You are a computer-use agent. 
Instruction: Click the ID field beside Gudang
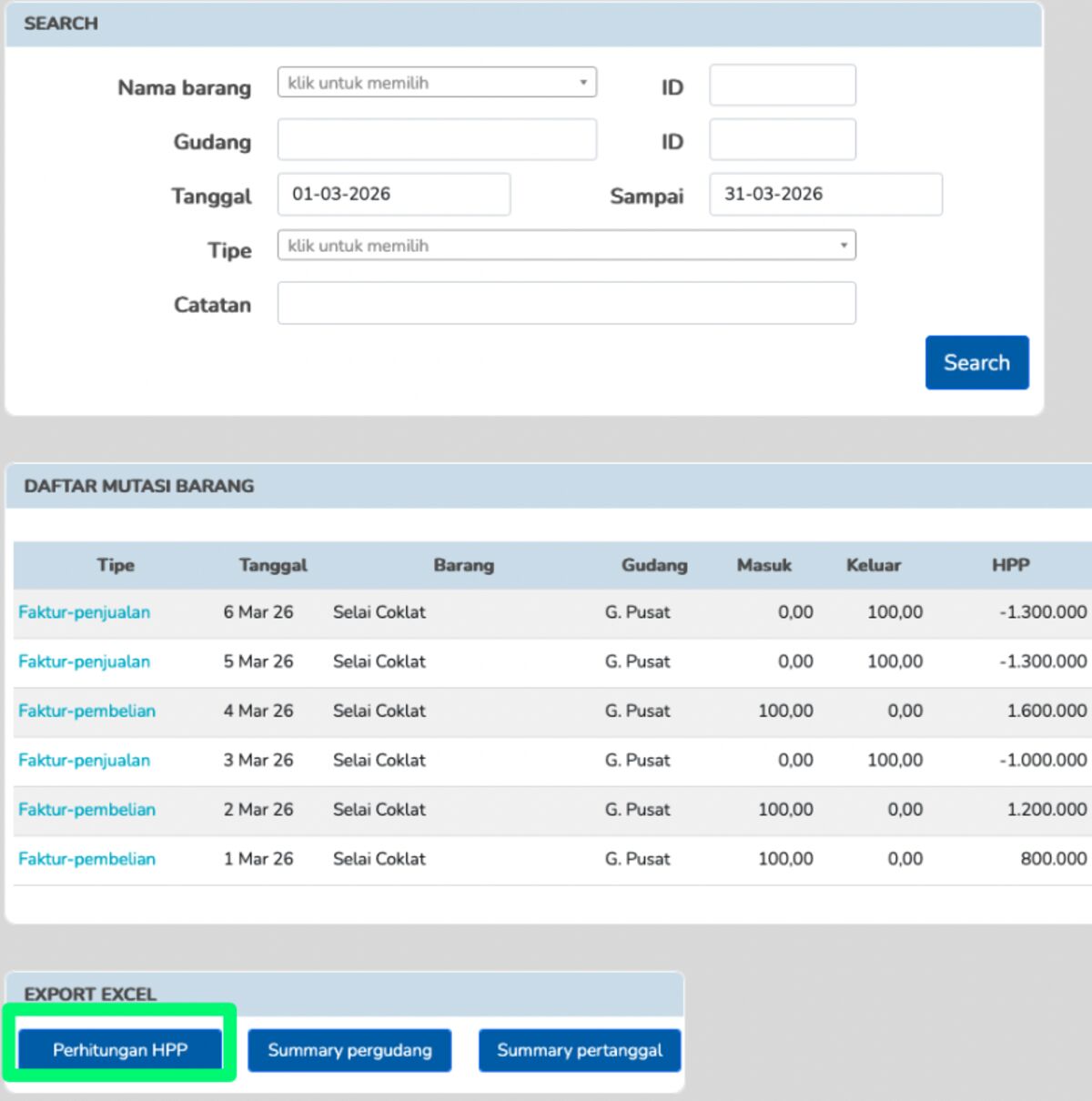coord(782,140)
